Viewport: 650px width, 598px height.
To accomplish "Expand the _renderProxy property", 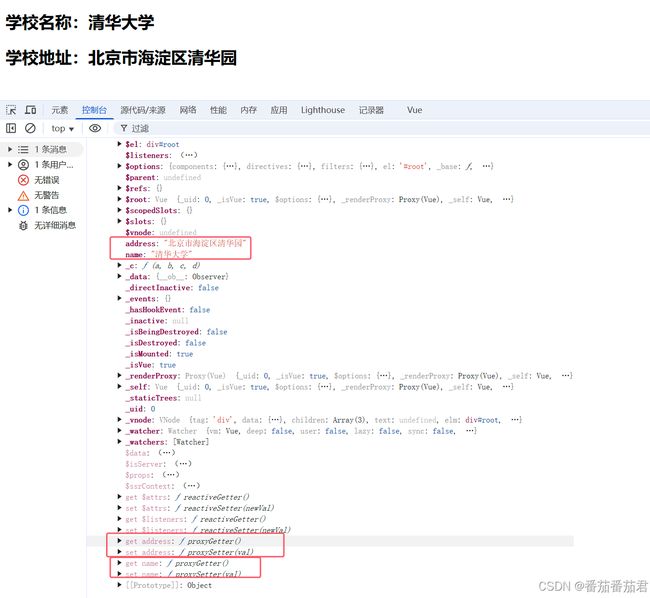I will 119,376.
